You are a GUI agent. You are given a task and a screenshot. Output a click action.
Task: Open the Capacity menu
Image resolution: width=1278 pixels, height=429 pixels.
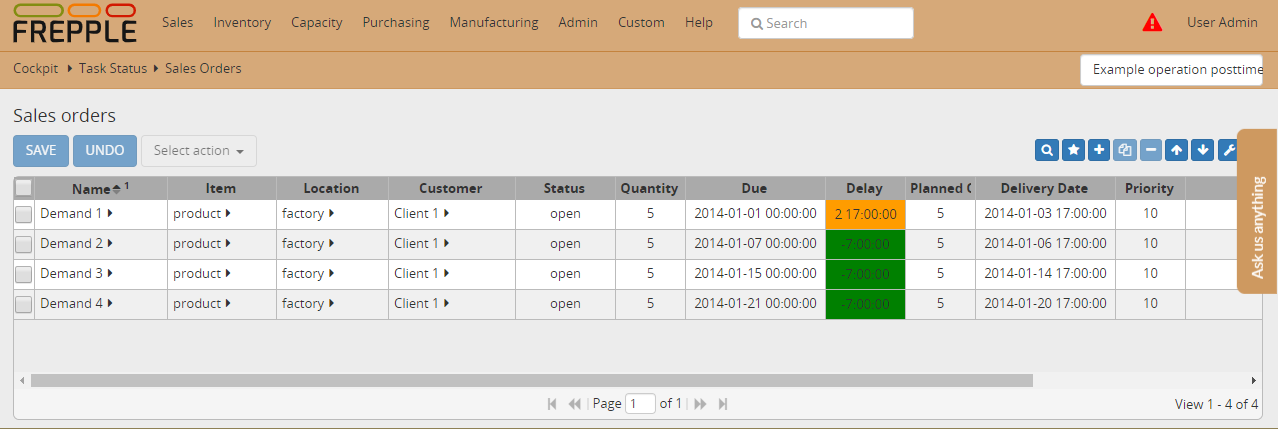click(x=316, y=22)
